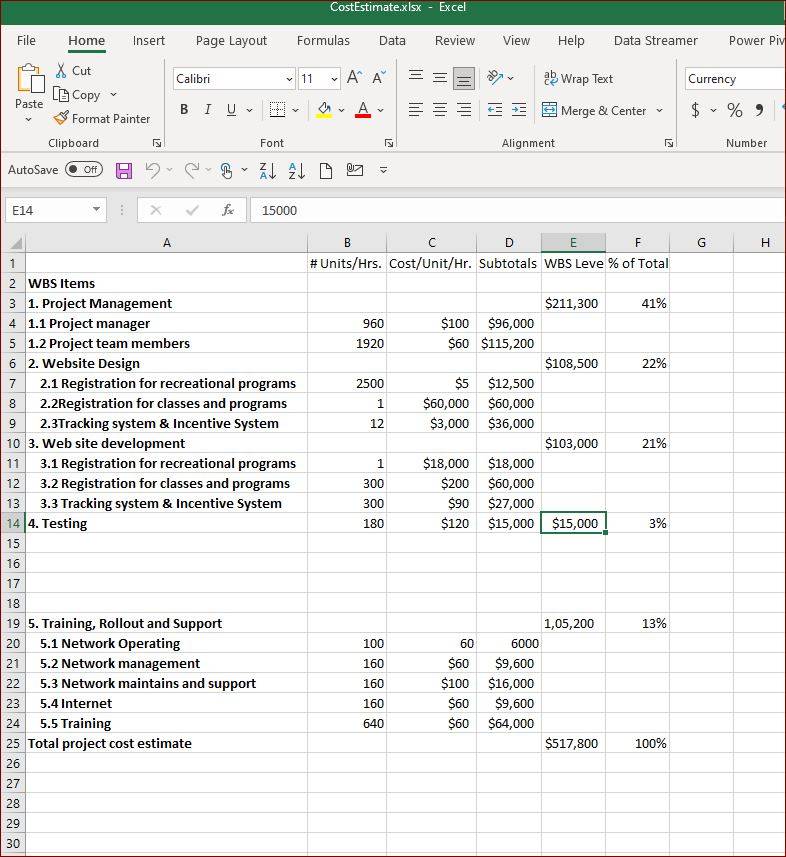Click the Wrap Text button
The image size is (786, 857).
[x=578, y=79]
